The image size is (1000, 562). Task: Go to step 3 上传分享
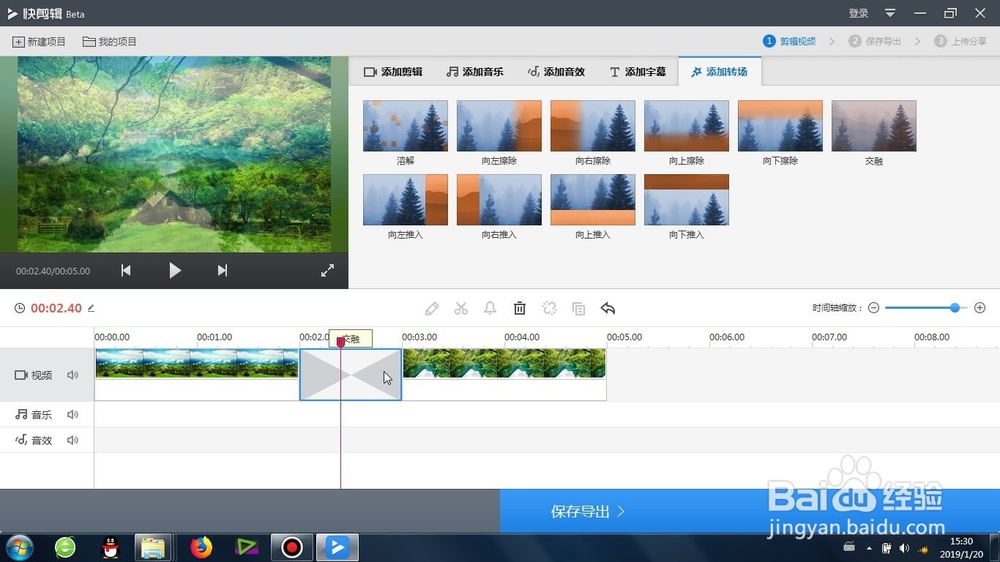tap(960, 41)
